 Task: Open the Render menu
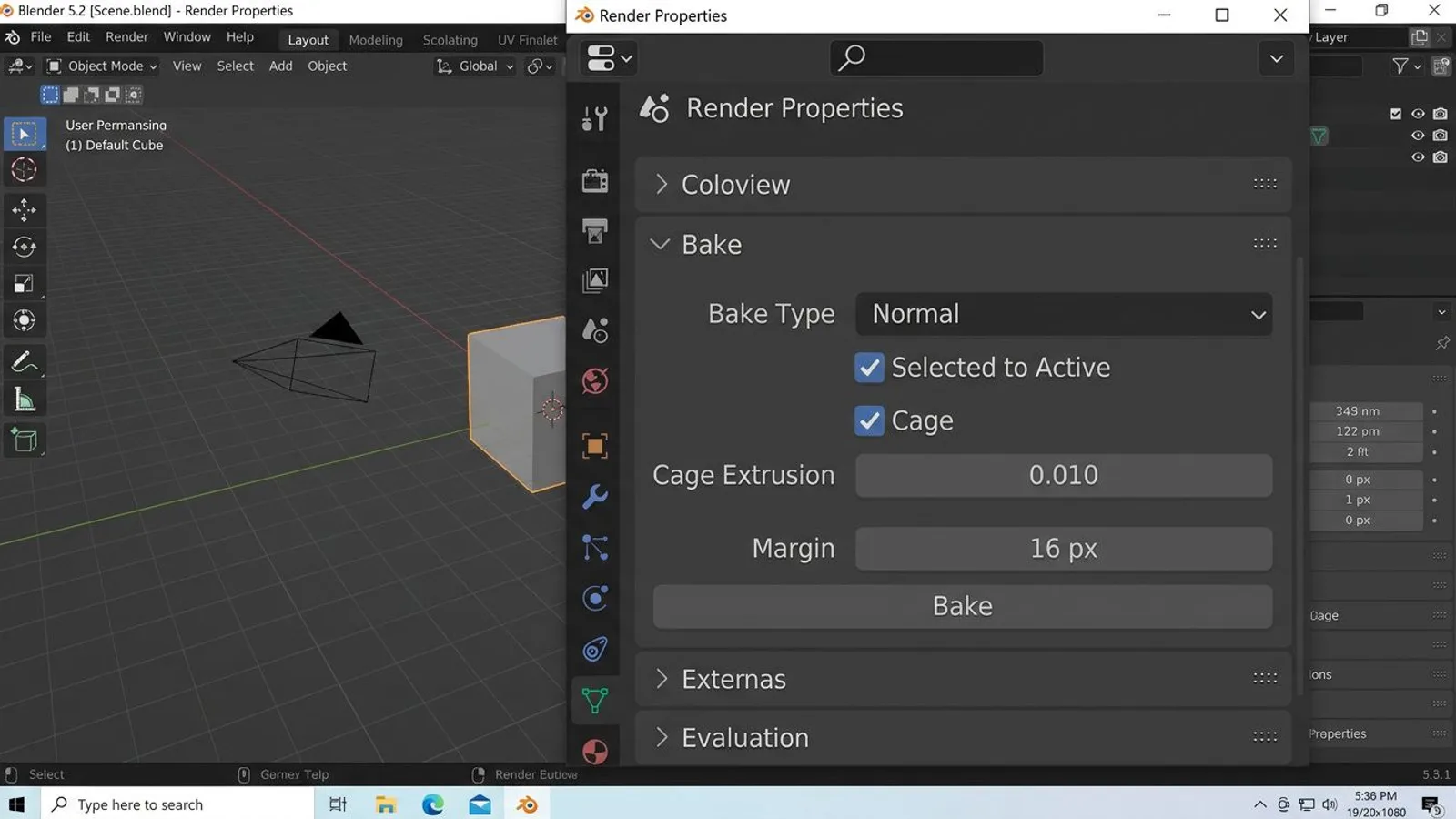pos(126,37)
